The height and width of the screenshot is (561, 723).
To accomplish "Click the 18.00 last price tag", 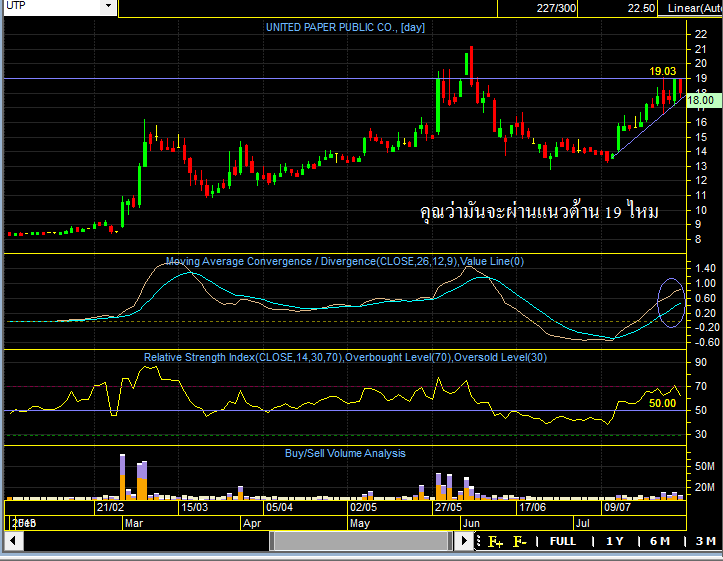I will click(x=702, y=100).
